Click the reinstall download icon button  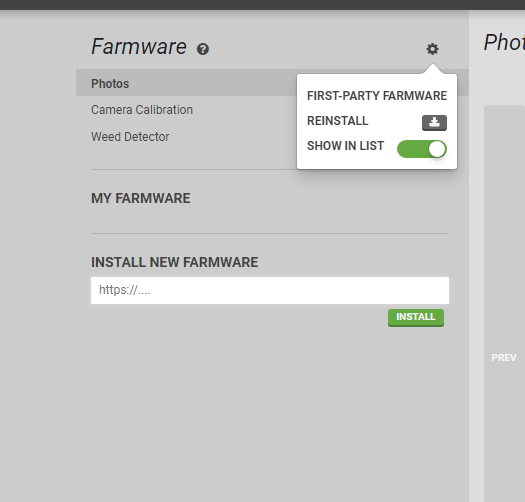pyautogui.click(x=434, y=123)
